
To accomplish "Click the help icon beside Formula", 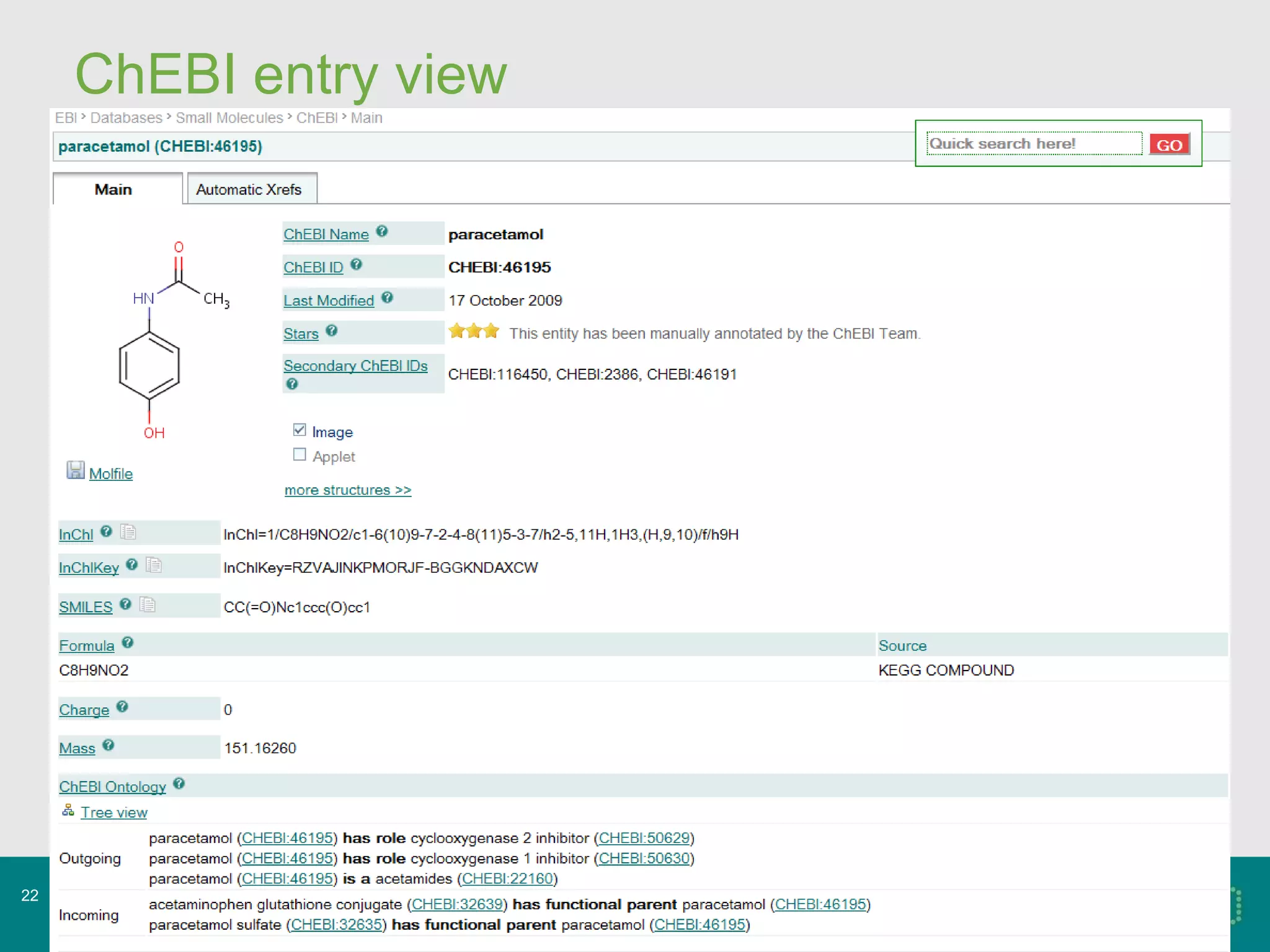I will tap(128, 643).
